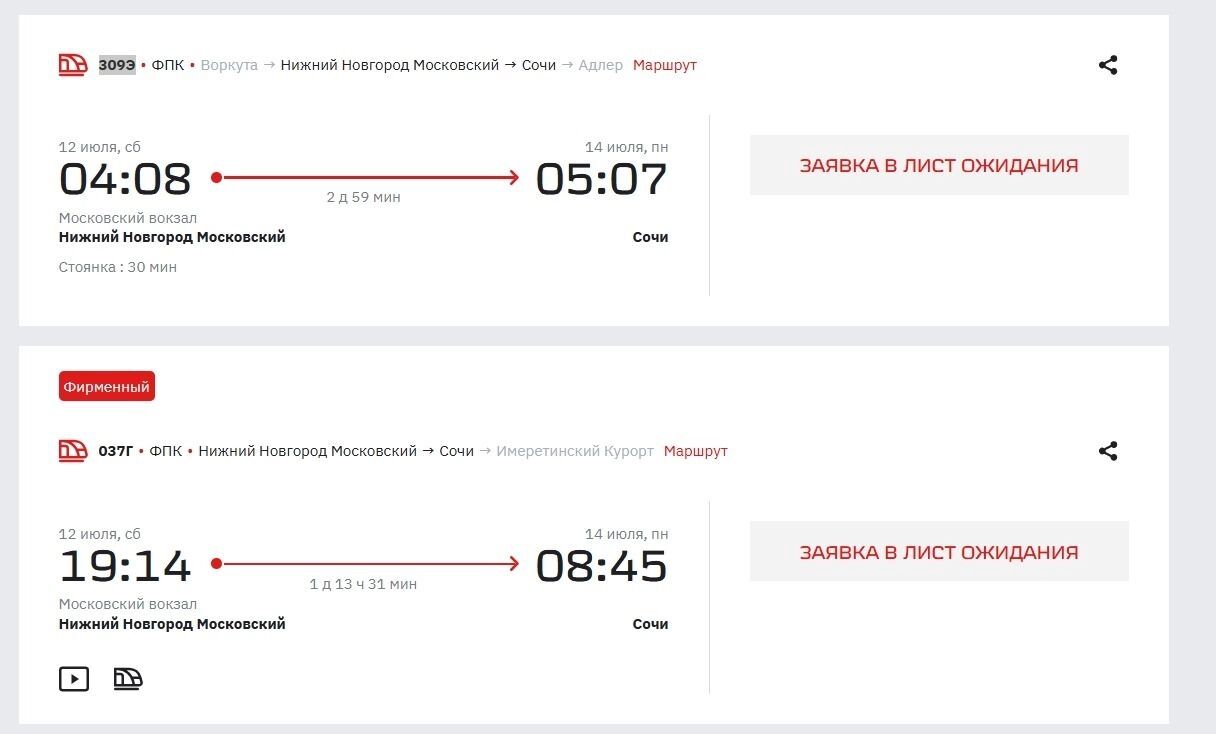The image size is (1216, 734).
Task: Click the Фирменный badge
Action: tap(107, 386)
